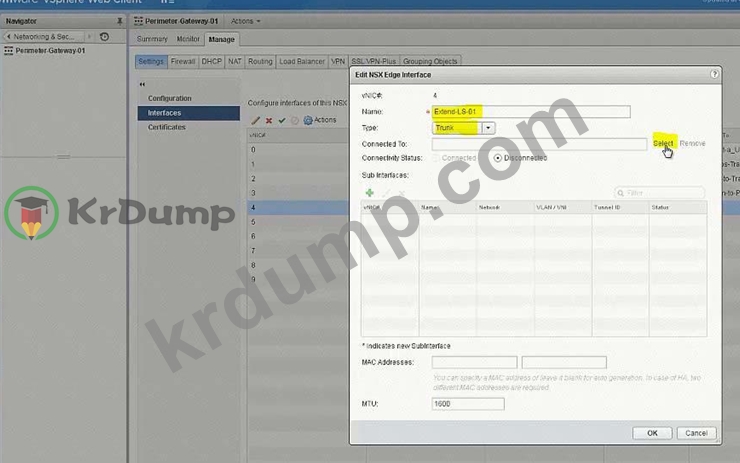Open the VPN sub-tab
This screenshot has height=463, width=740.
pos(338,61)
